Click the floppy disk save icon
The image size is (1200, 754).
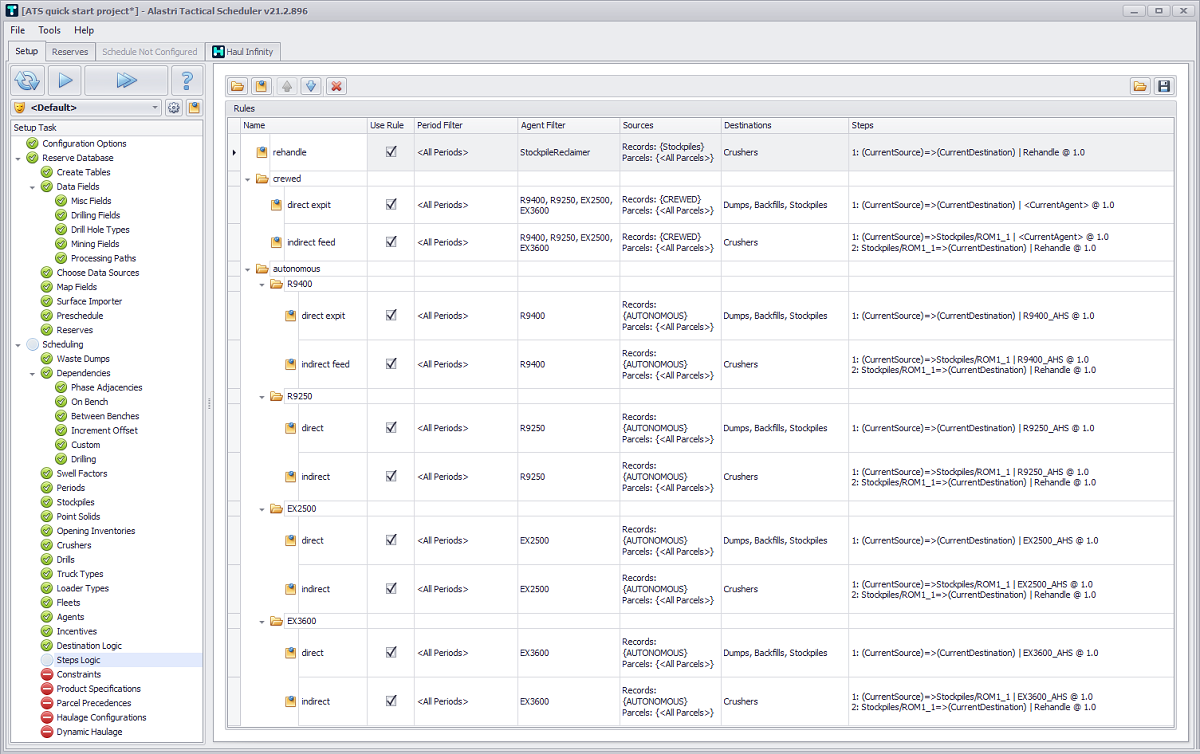click(1163, 86)
